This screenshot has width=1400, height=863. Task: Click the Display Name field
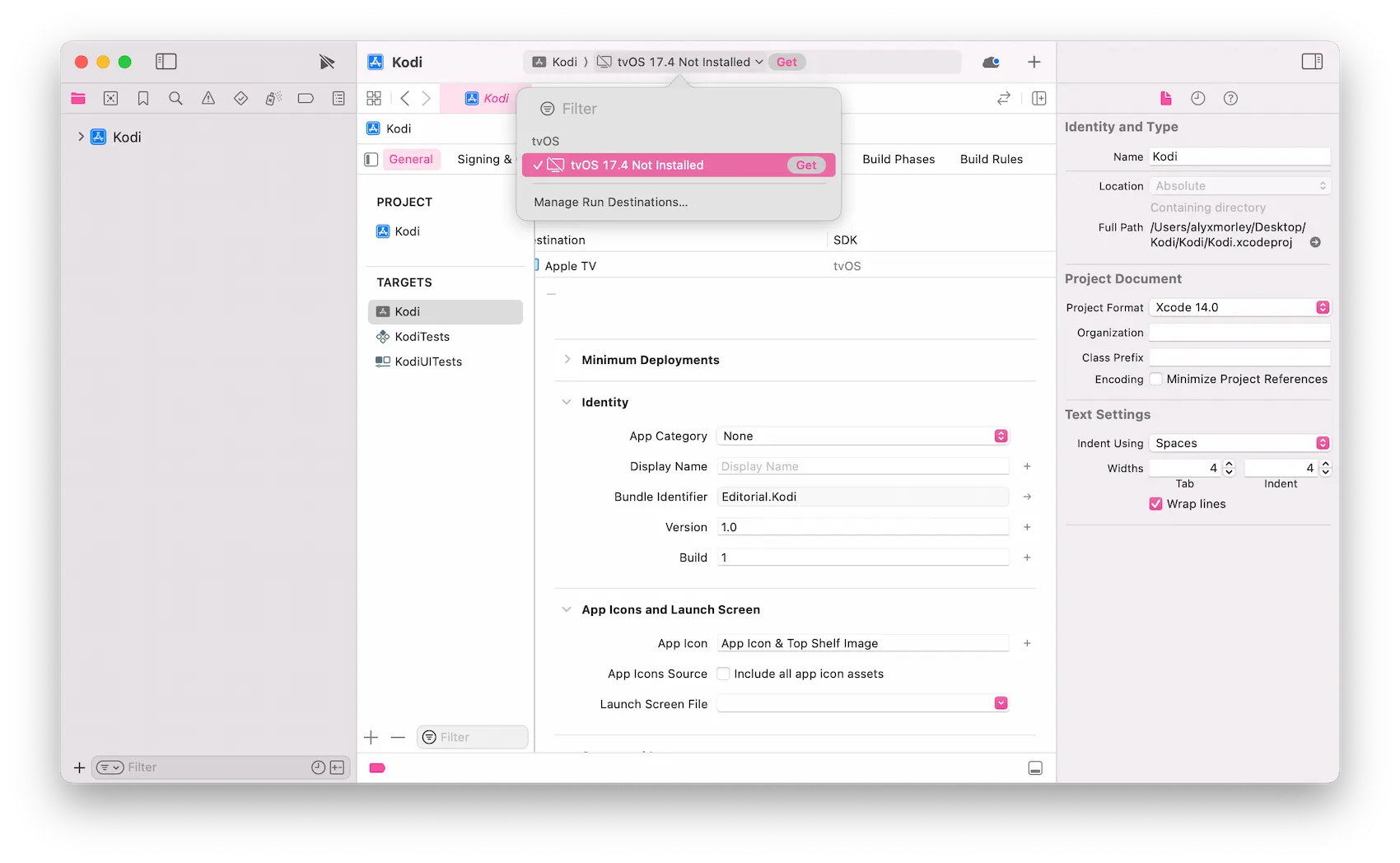coord(863,467)
